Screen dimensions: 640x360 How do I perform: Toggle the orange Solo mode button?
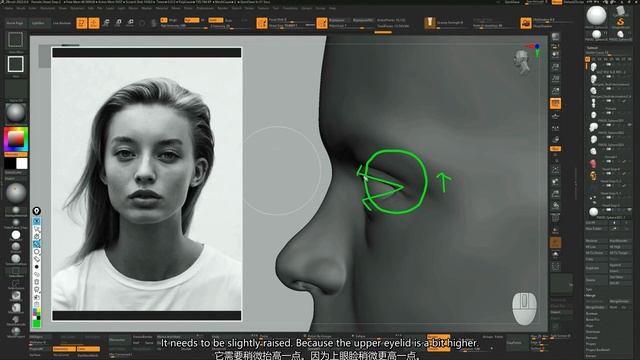pyautogui.click(x=556, y=243)
